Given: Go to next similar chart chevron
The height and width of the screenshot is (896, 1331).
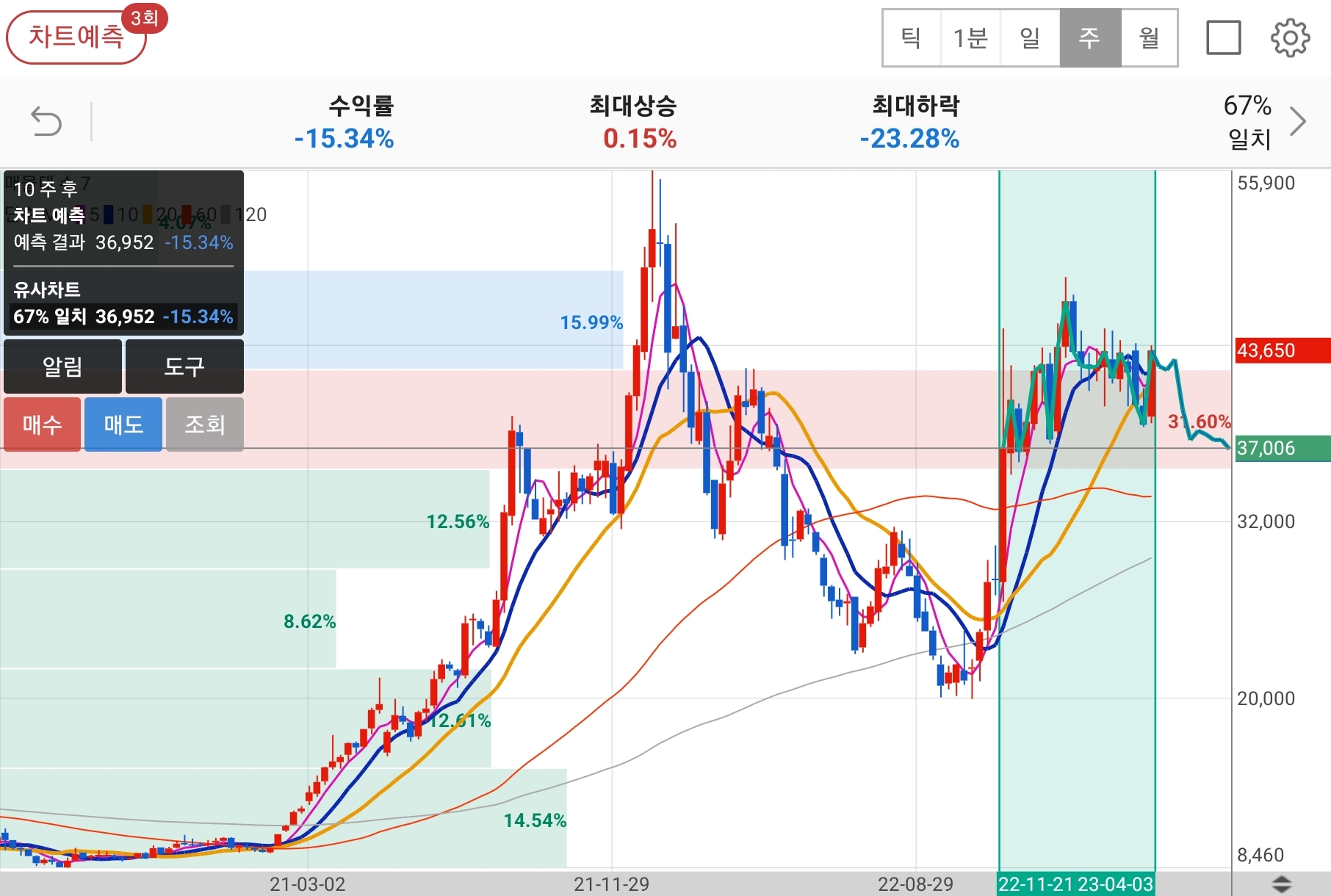Looking at the screenshot, I should (x=1298, y=121).
